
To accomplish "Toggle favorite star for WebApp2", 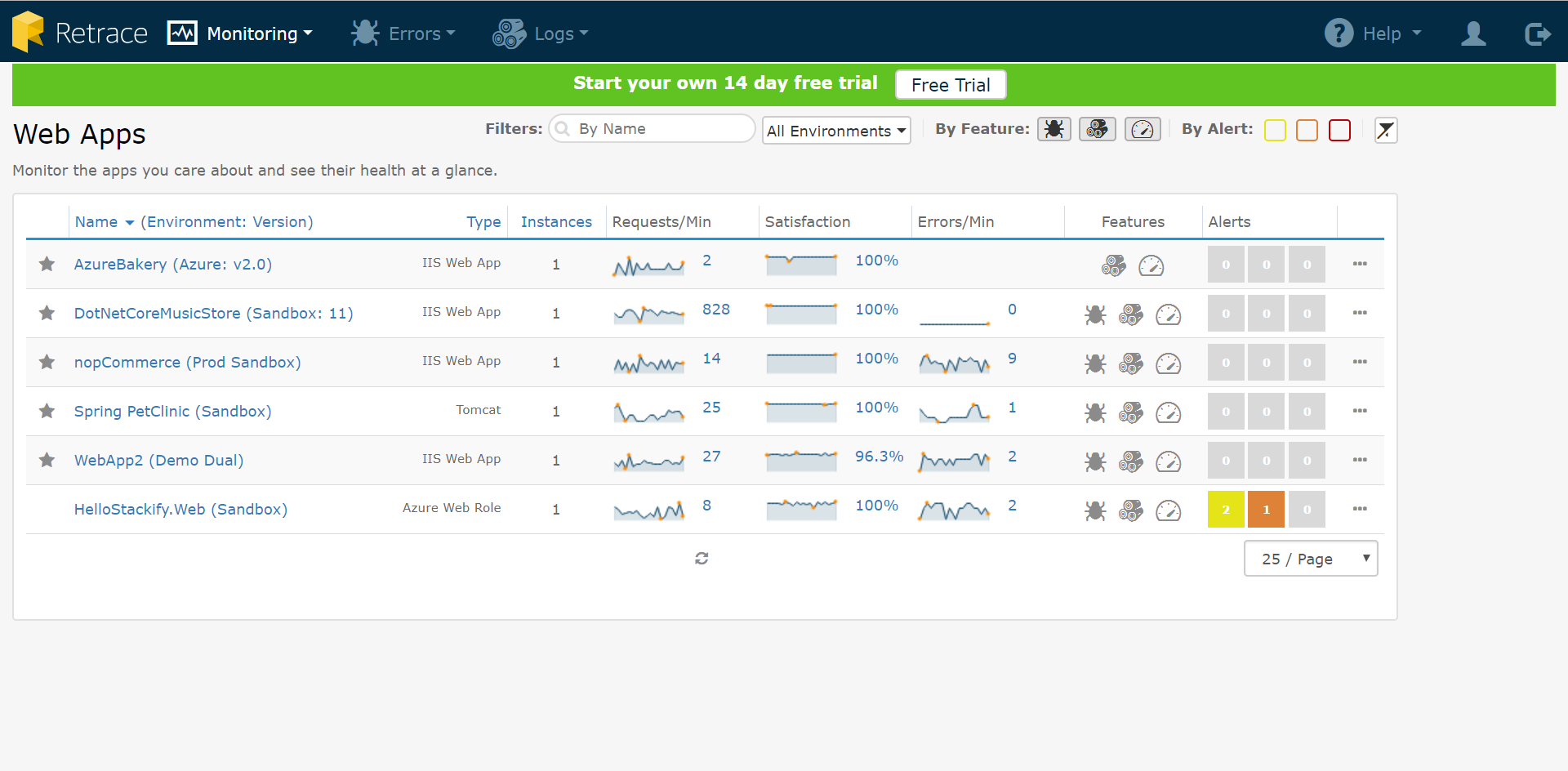I will 47,460.
